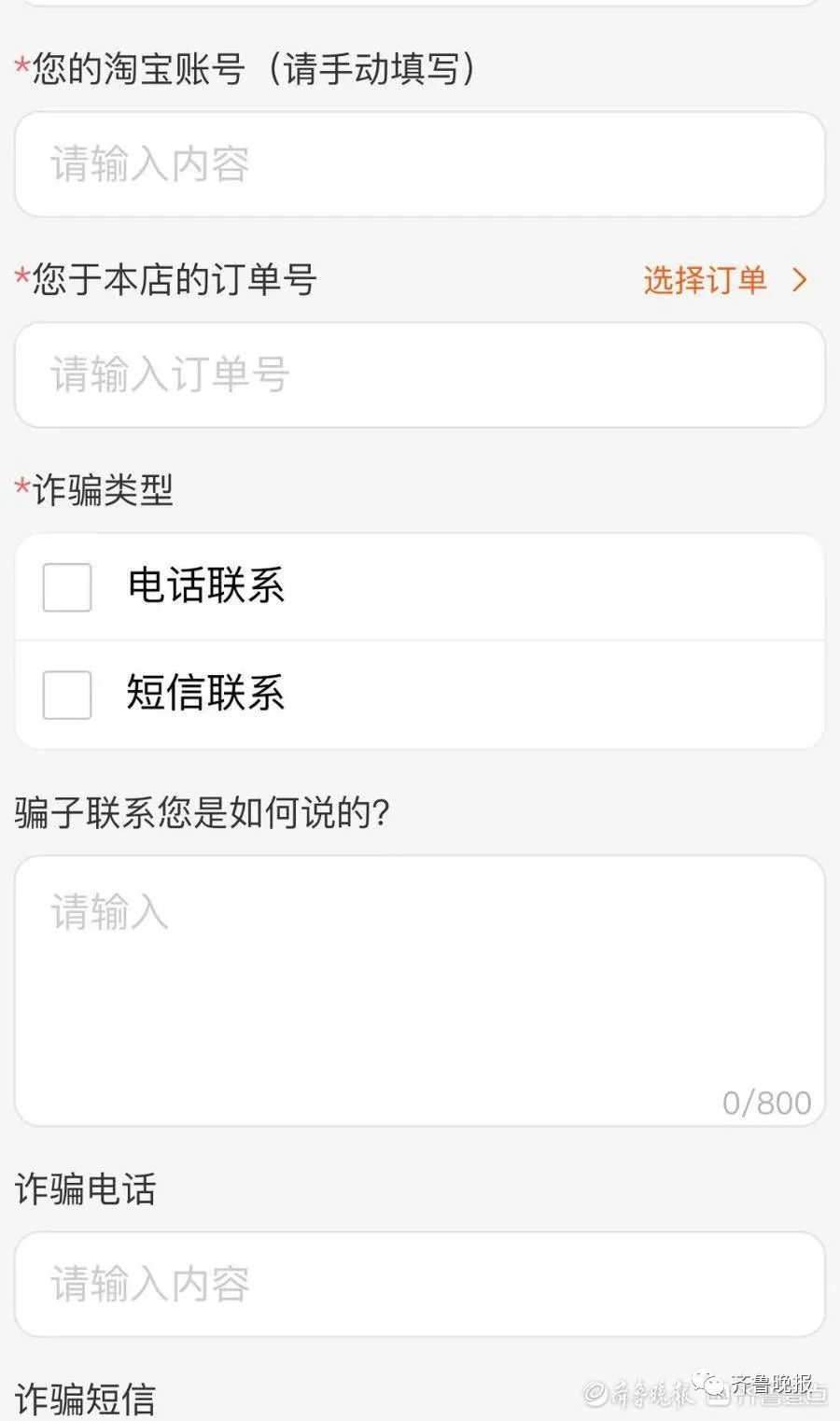
Task: Click the WeChat icon in the watermark
Action: pyautogui.click(x=712, y=1385)
